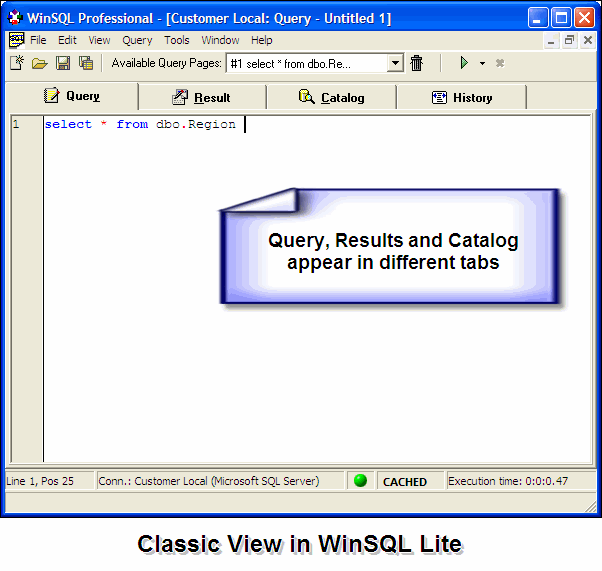Restore the inner query document window
This screenshot has width=602, height=571.
[569, 40]
